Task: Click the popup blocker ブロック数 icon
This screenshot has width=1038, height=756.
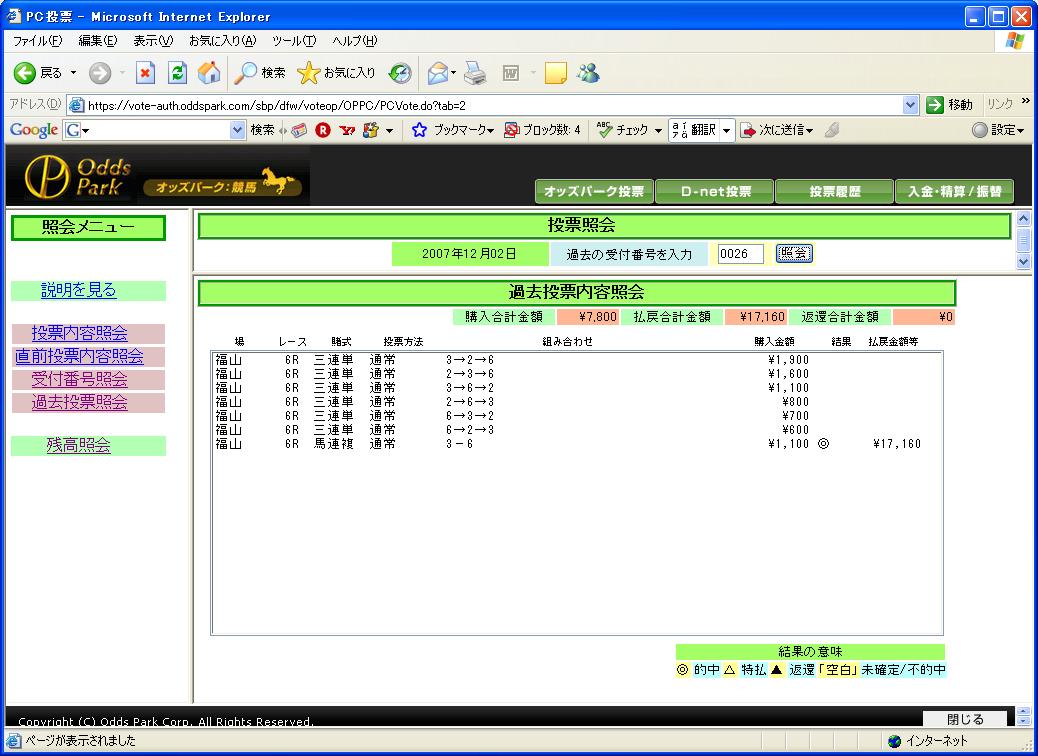Action: click(x=511, y=130)
